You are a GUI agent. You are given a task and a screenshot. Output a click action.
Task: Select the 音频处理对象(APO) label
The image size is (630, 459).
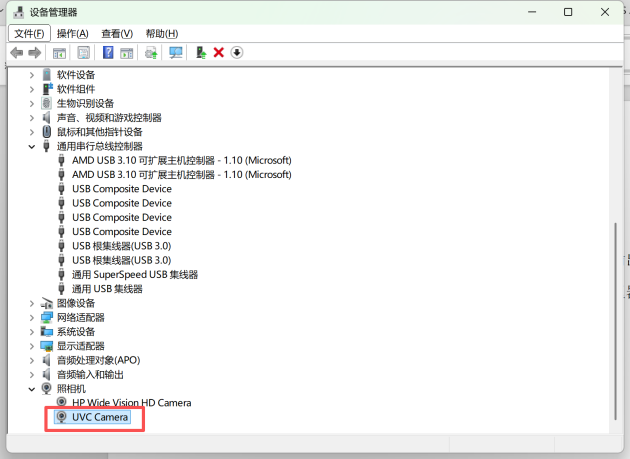point(98,360)
